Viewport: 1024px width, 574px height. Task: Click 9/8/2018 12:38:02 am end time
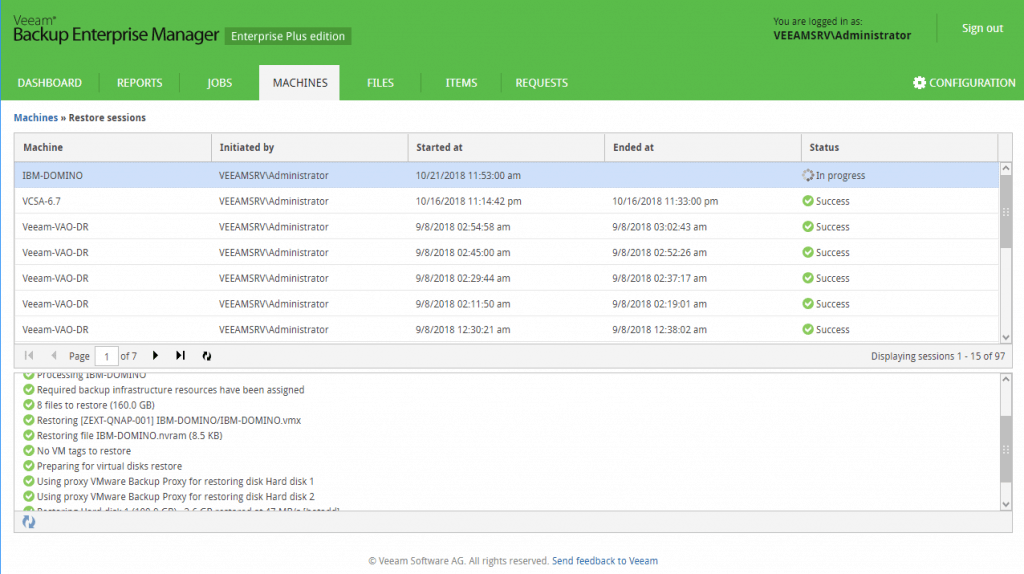(660, 329)
